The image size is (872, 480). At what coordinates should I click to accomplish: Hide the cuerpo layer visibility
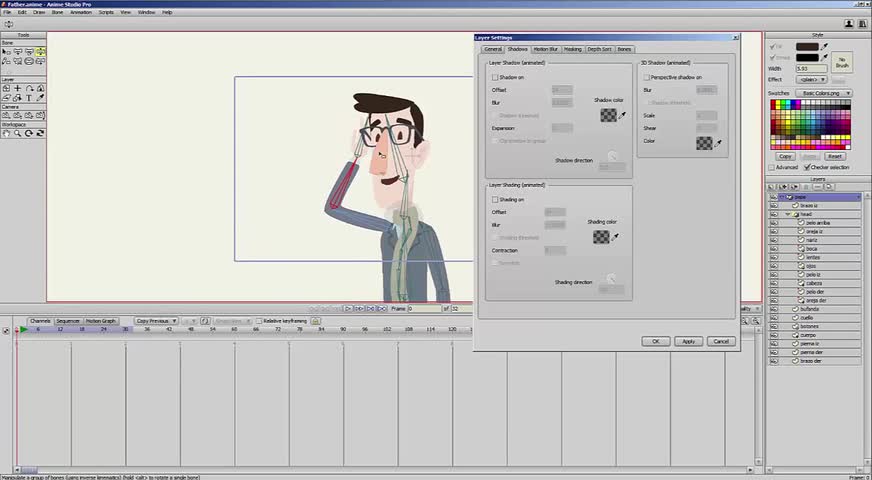point(774,335)
